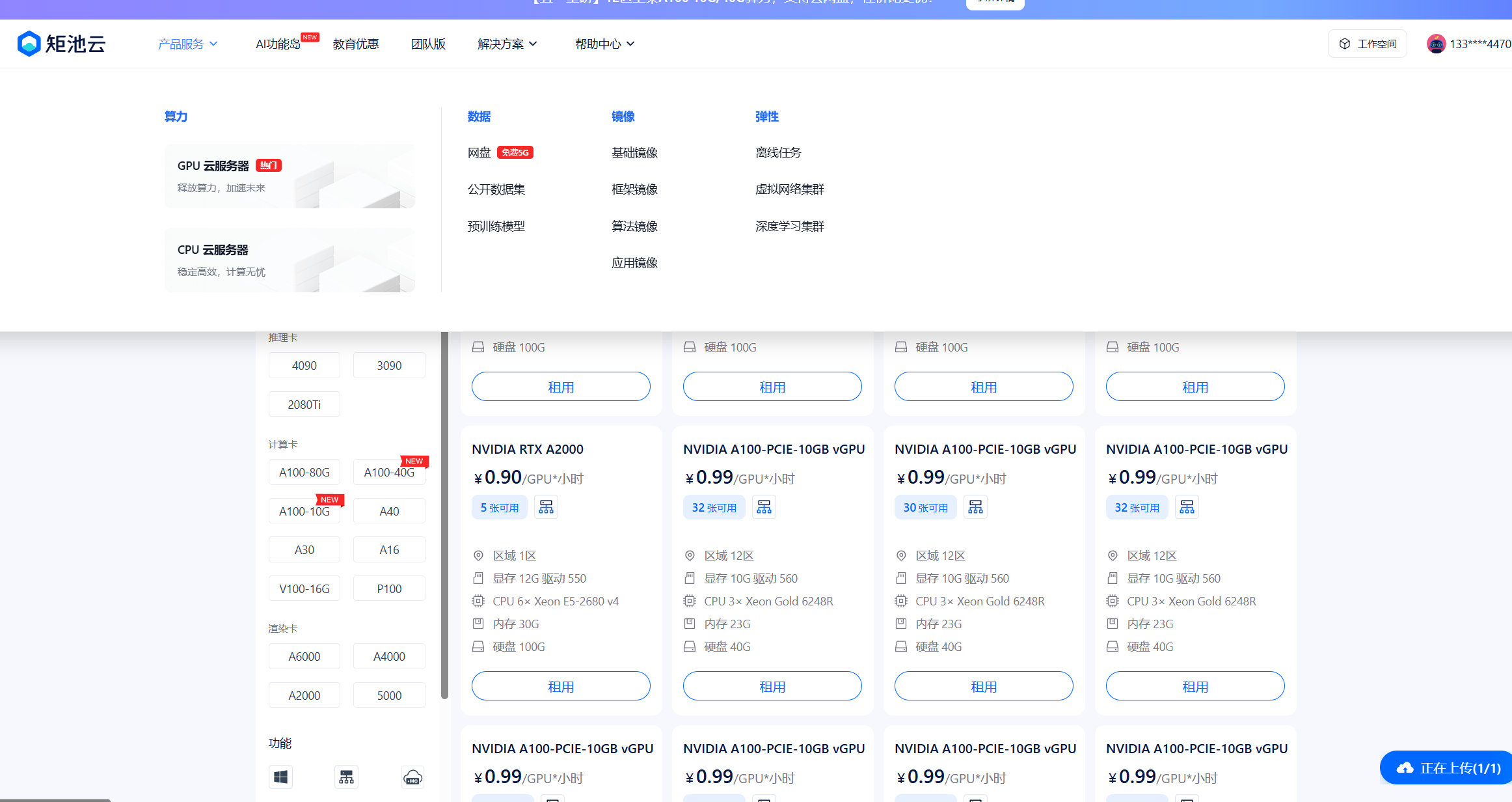Open AI功能岛 from the nav bar
This screenshot has height=802, width=1512.
[x=278, y=44]
